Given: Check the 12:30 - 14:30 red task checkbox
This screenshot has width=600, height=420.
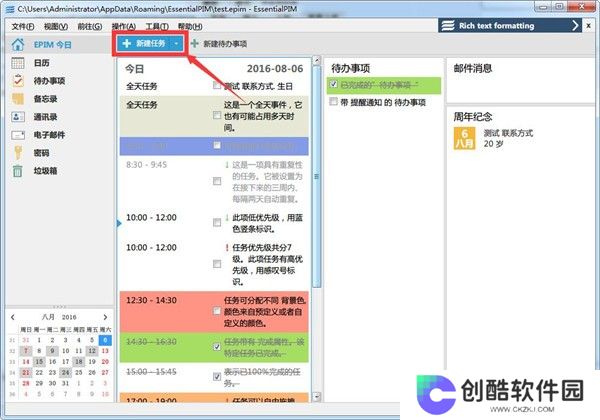Looking at the screenshot, I should pos(217,311).
